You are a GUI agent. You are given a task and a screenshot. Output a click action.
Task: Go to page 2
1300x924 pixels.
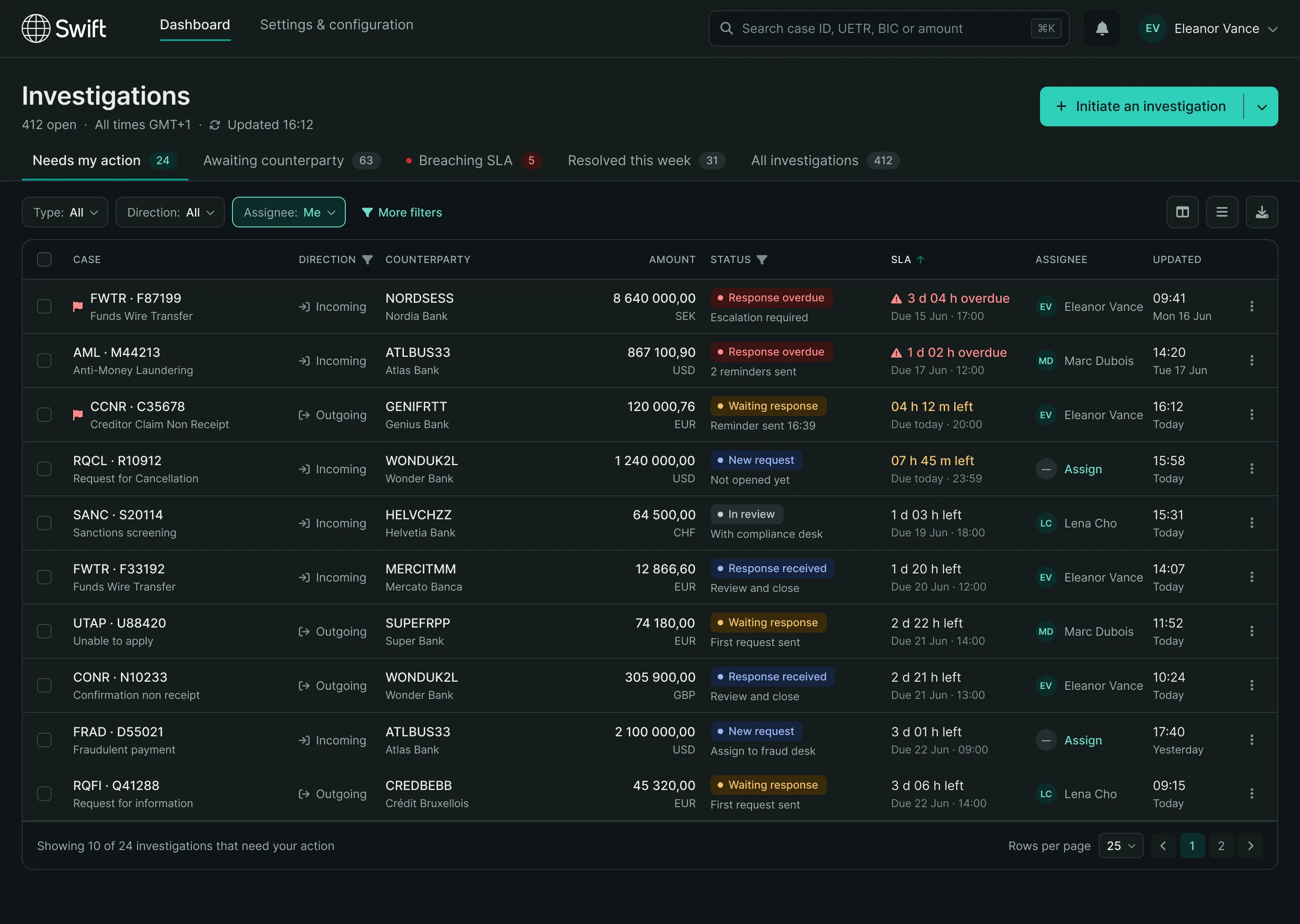pos(1221,845)
